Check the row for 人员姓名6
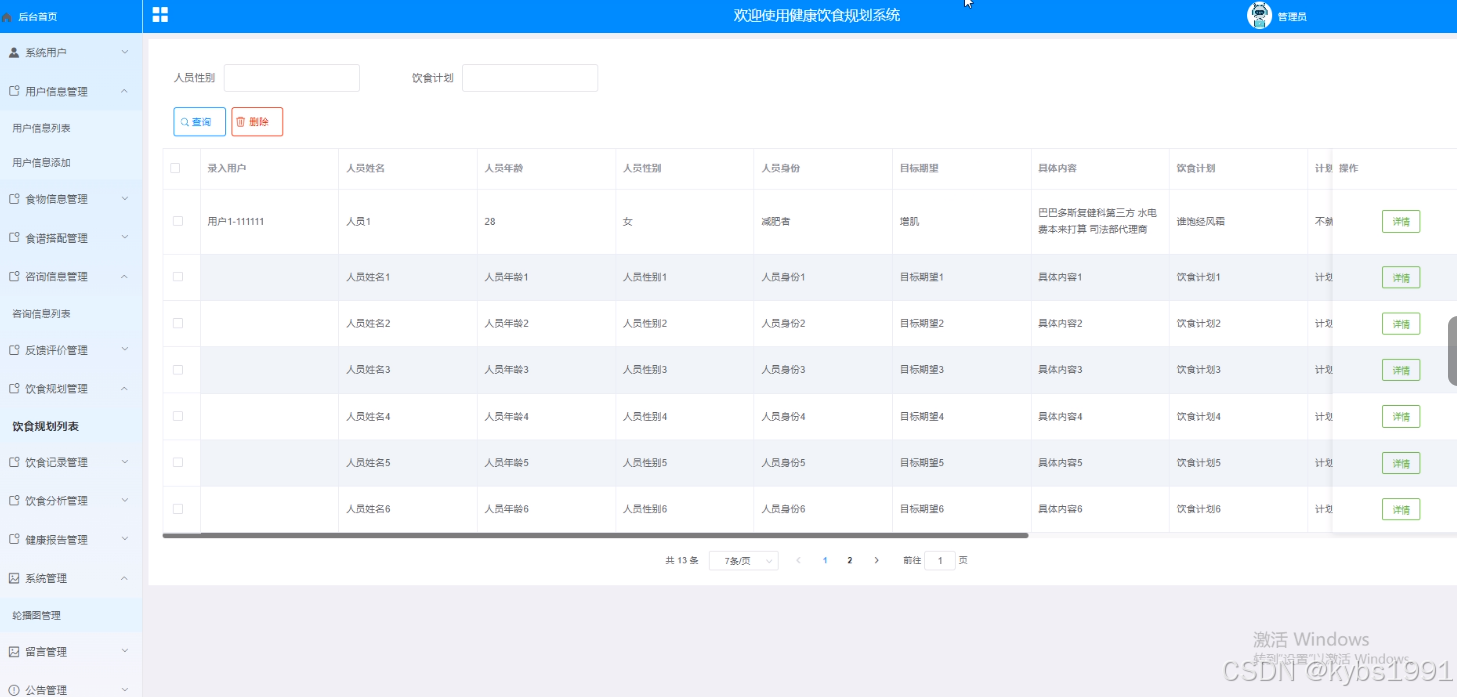This screenshot has width=1457, height=697. click(x=178, y=509)
